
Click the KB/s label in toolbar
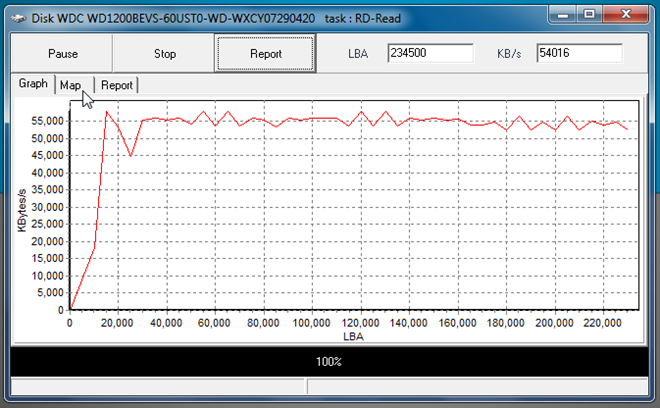click(509, 54)
